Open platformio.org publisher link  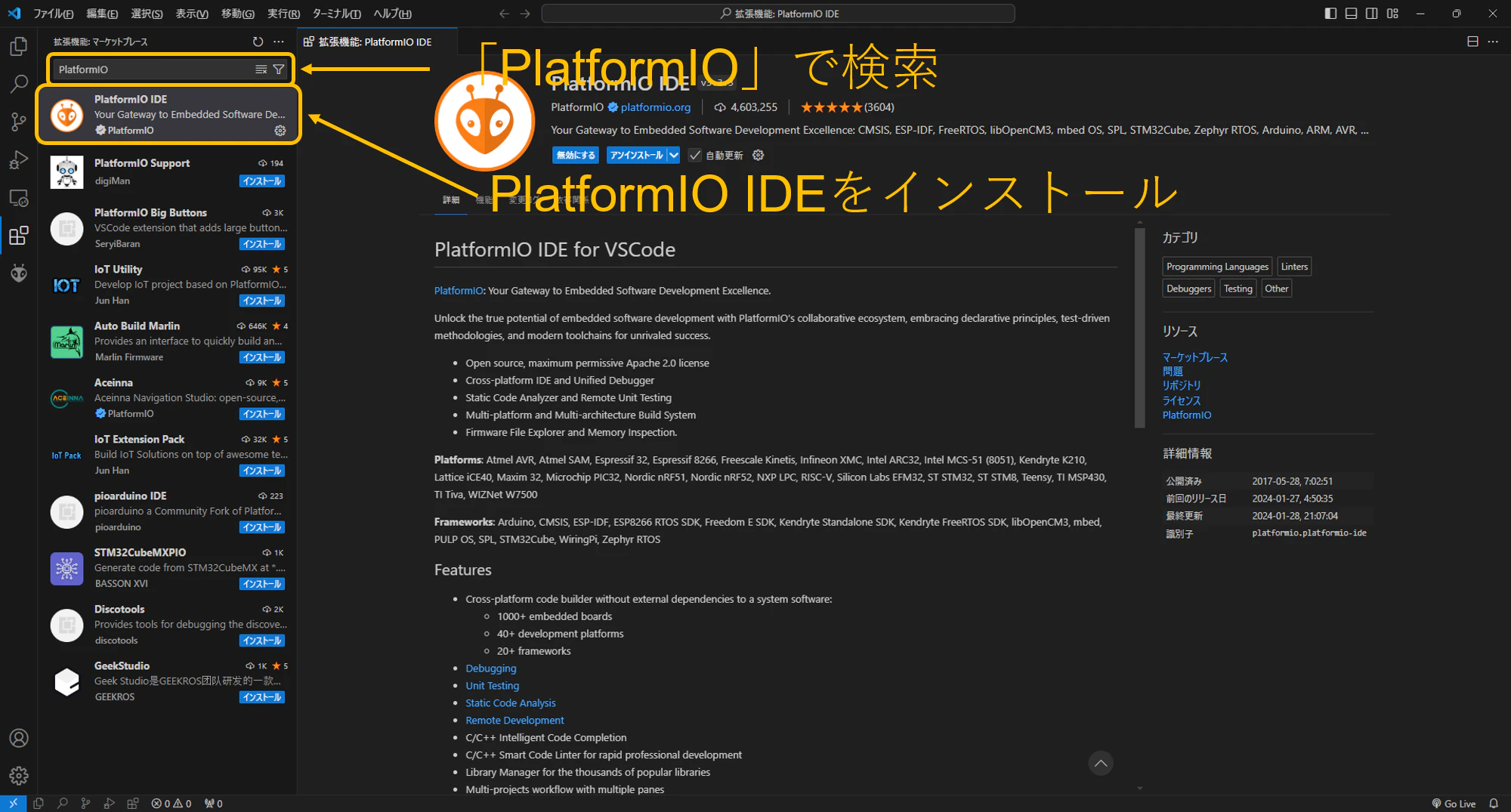click(x=656, y=107)
